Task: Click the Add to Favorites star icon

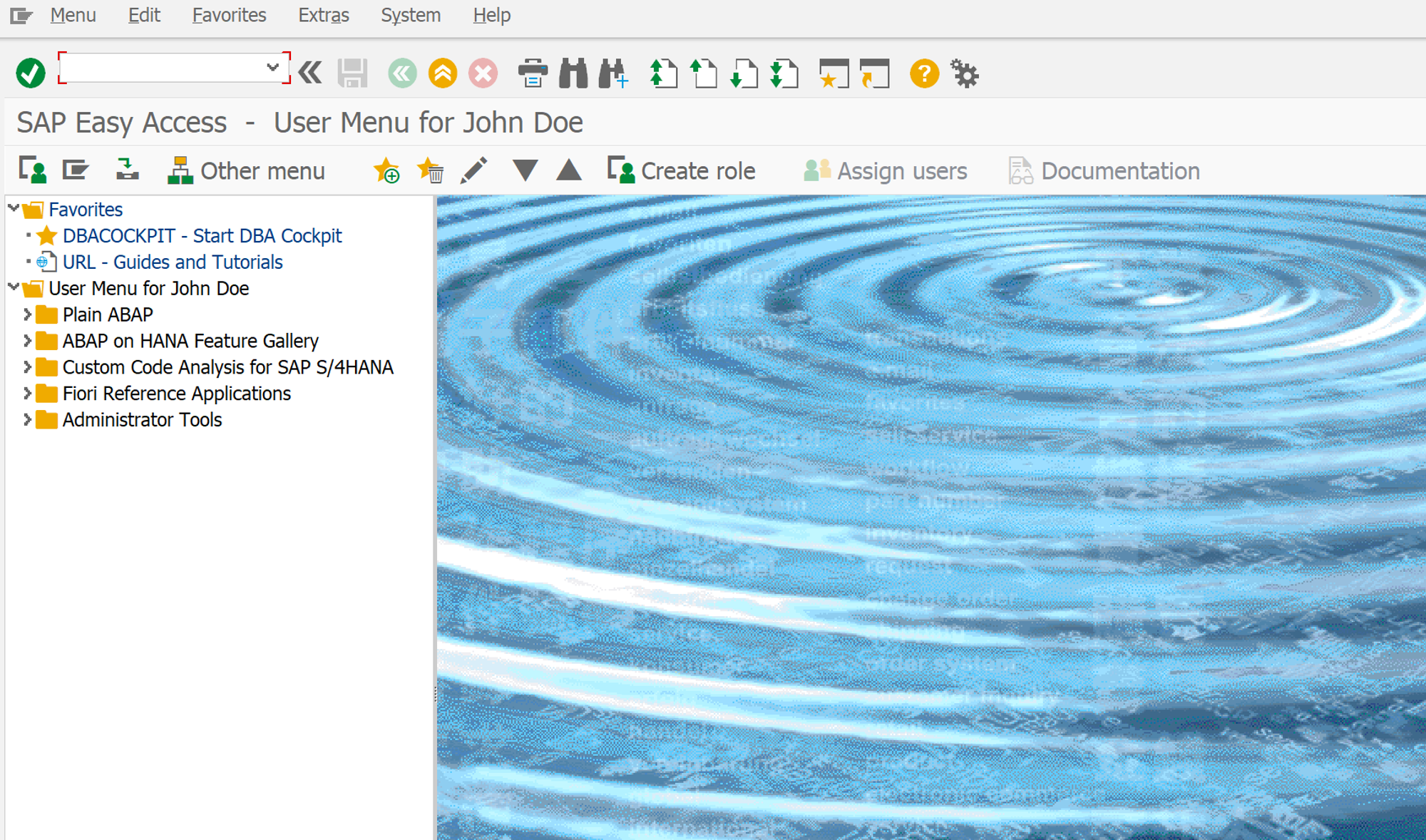Action: tap(386, 171)
